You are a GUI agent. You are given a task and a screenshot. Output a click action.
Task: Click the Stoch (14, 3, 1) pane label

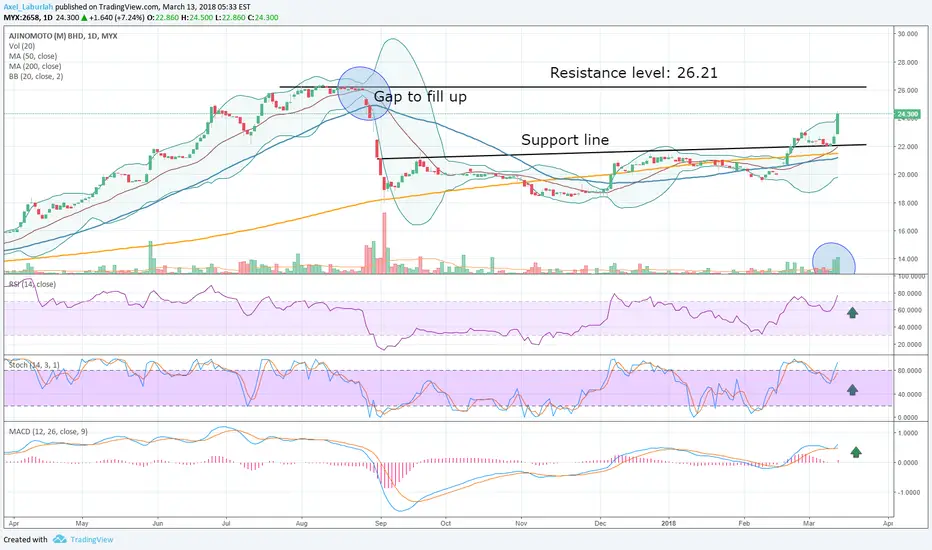point(34,364)
